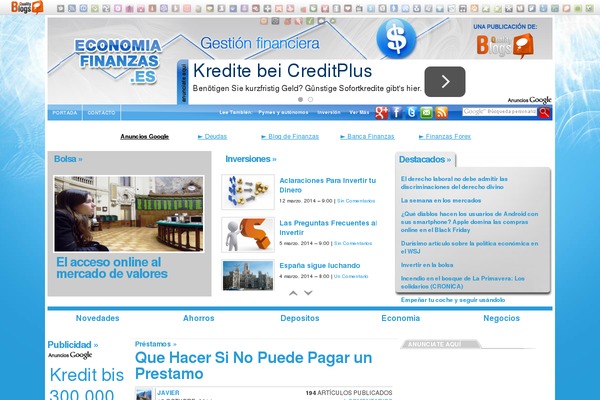The image size is (600, 400).
Task: Switch to the Ahorros tab
Action: pyautogui.click(x=199, y=318)
